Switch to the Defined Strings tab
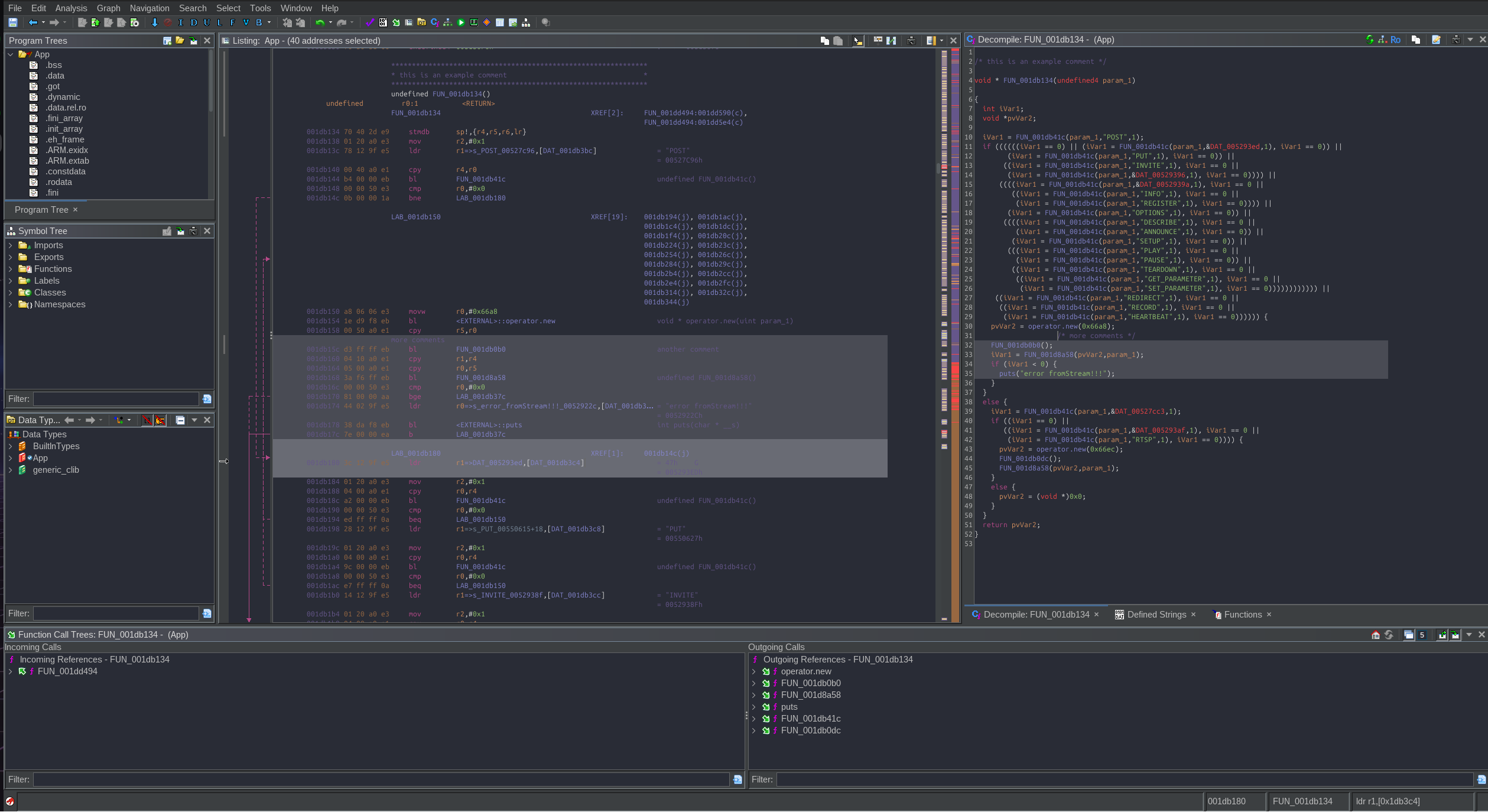 [x=1156, y=615]
